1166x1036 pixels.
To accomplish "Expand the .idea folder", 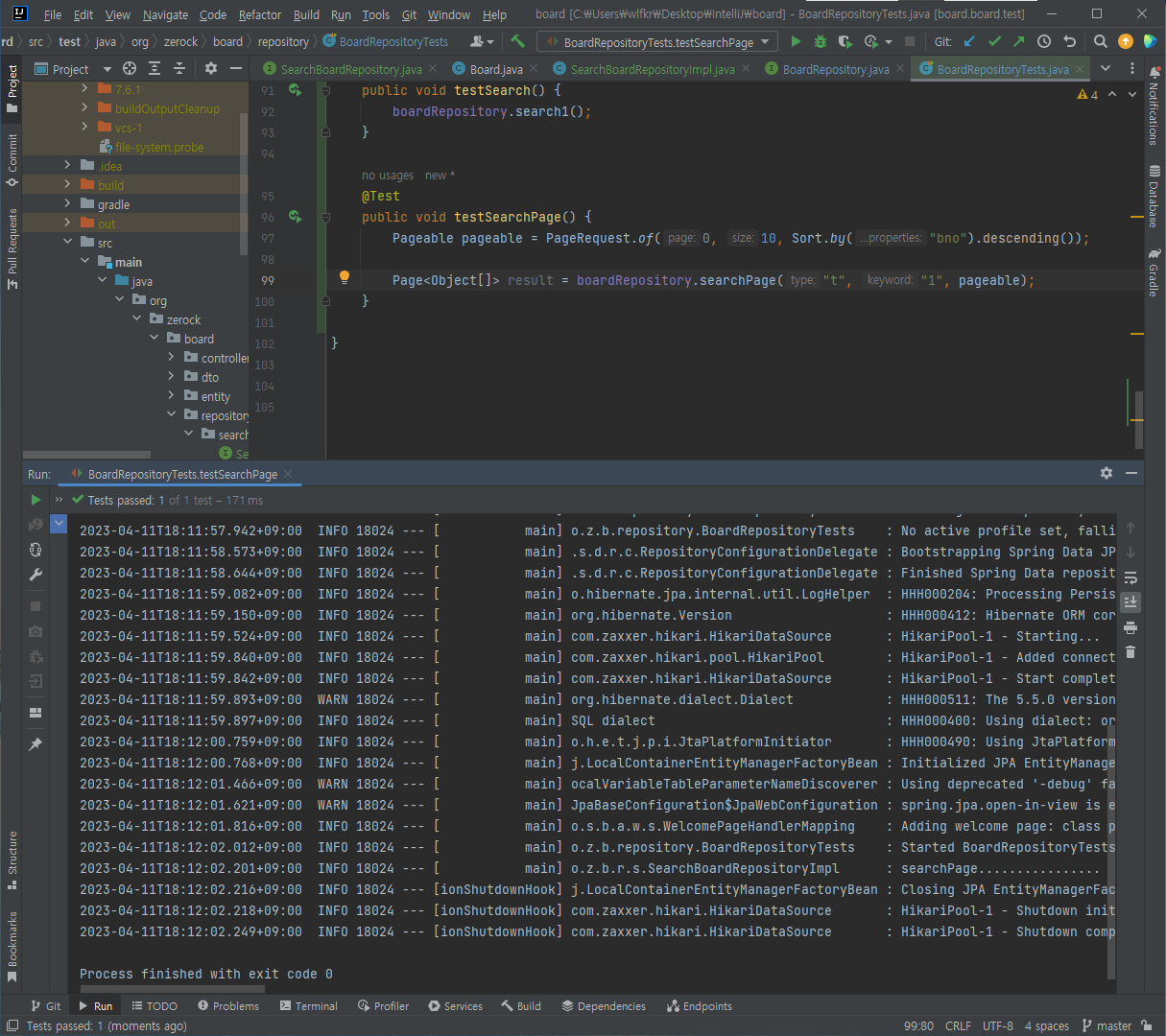I will 67,165.
